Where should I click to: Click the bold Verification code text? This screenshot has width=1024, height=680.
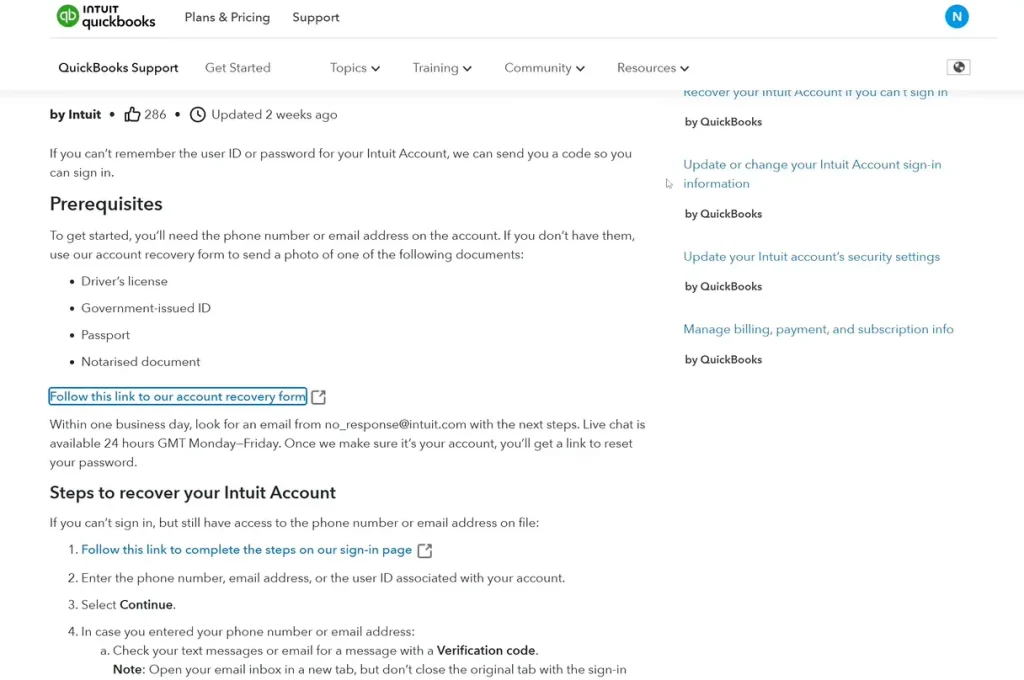(486, 651)
